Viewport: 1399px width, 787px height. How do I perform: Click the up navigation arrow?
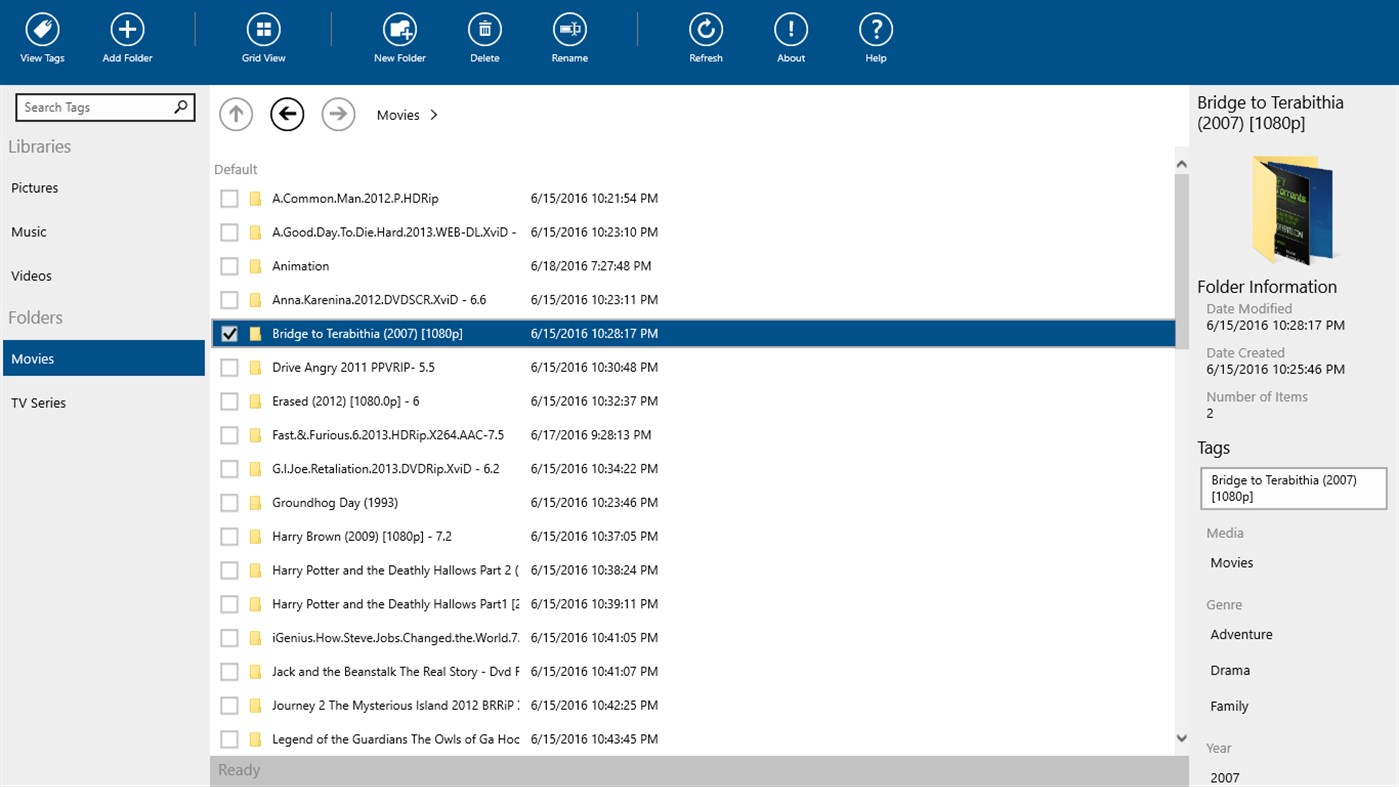[x=236, y=114]
